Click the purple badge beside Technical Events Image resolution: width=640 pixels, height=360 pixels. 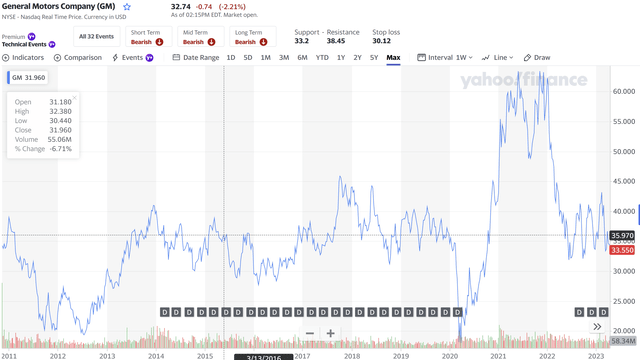point(52,44)
